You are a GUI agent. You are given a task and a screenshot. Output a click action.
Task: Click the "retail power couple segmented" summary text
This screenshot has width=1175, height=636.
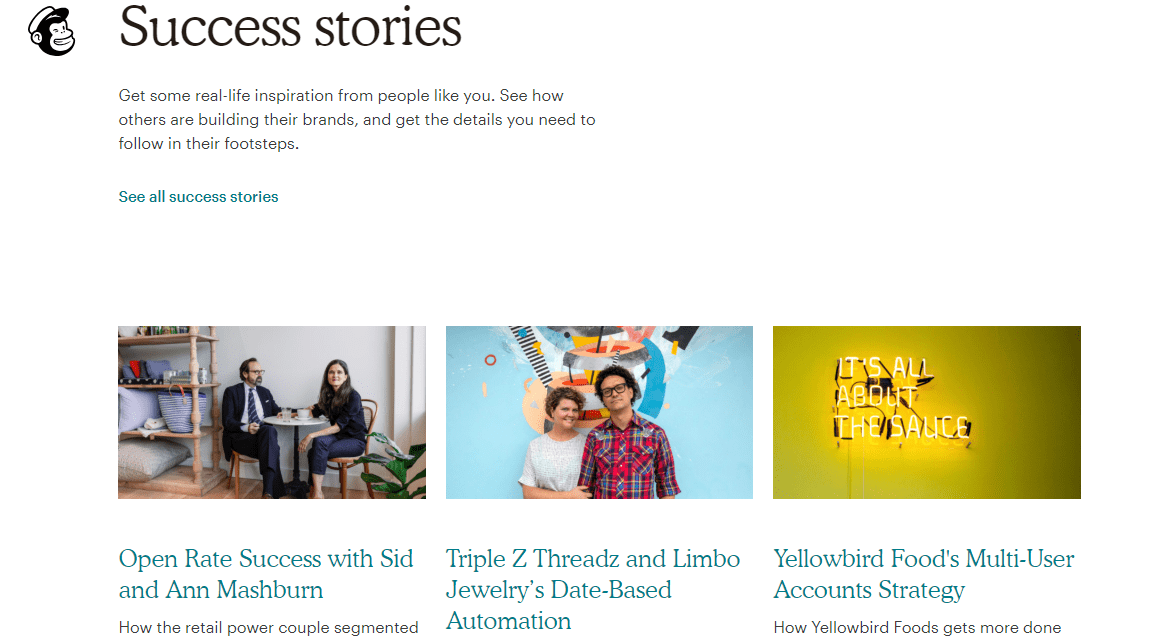(268, 628)
